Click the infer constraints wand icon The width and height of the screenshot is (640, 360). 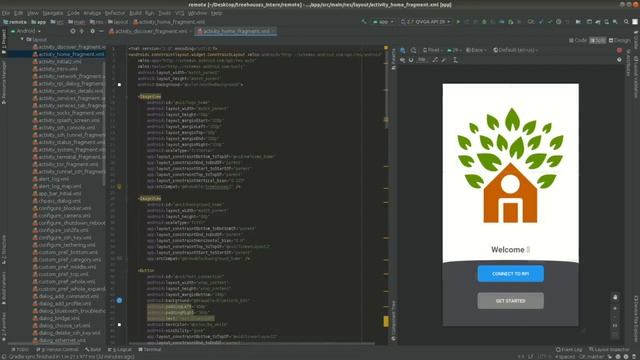pyautogui.click(x=444, y=60)
